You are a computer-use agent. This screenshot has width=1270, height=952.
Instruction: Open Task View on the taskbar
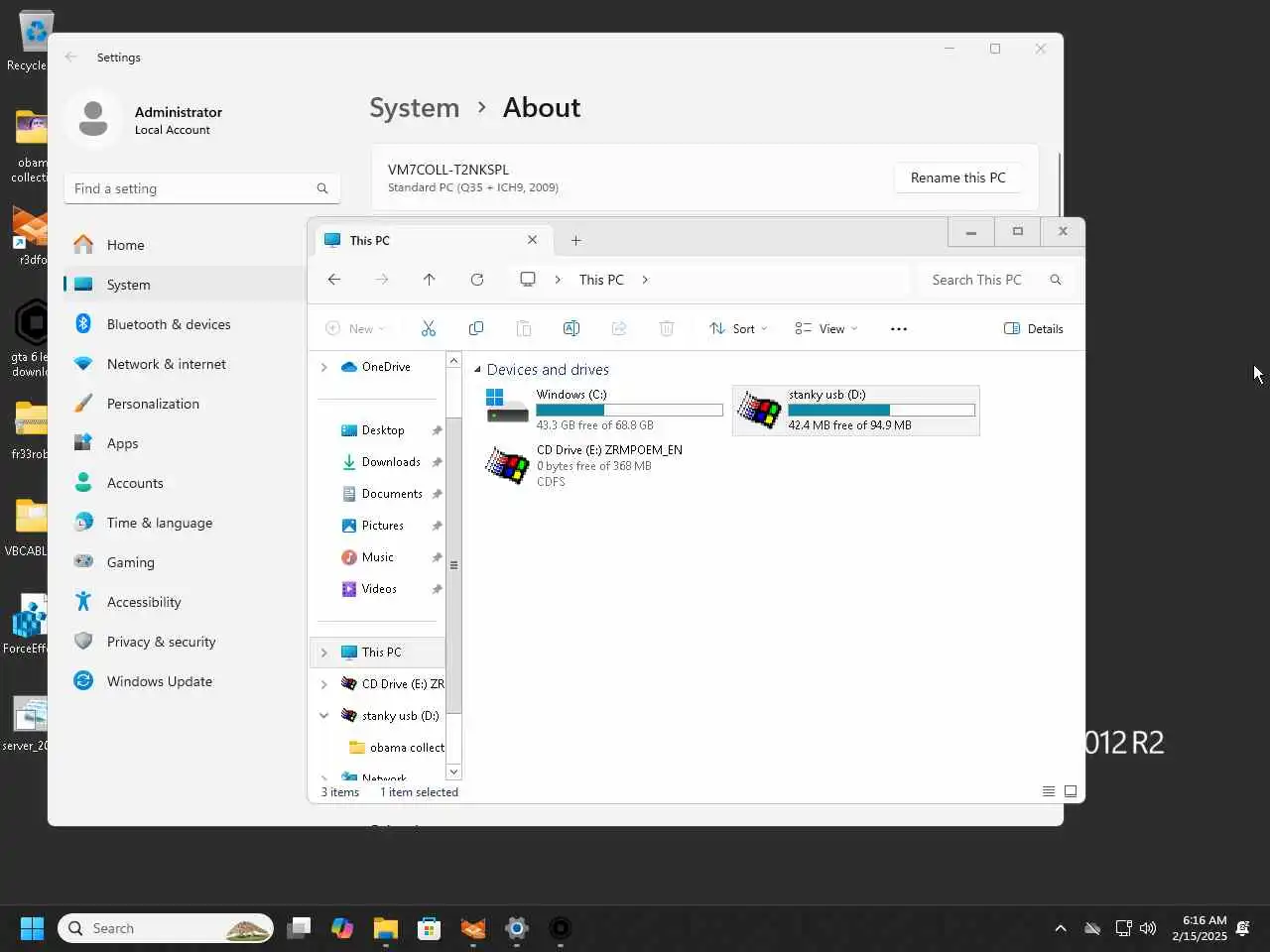pos(299,928)
